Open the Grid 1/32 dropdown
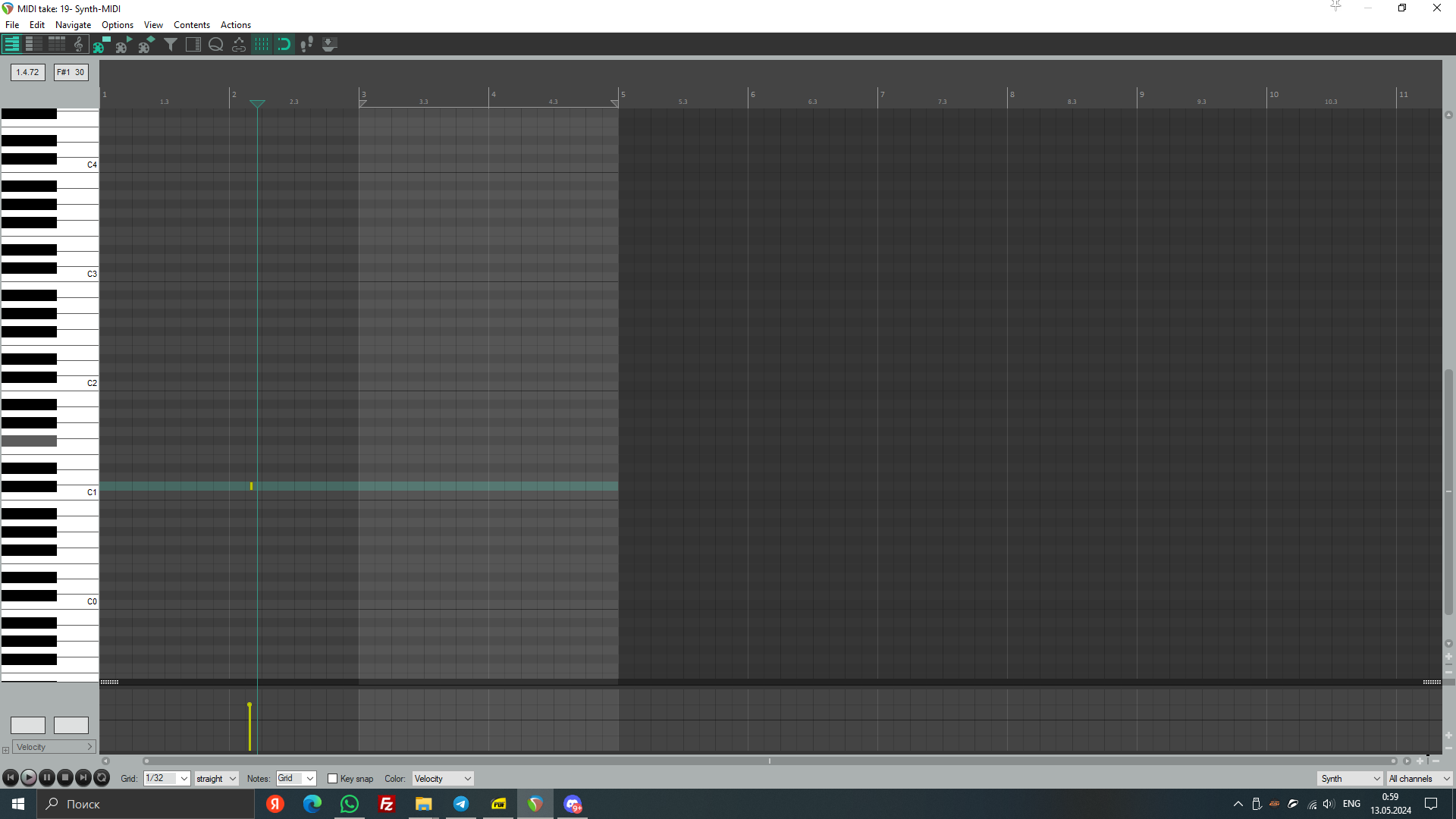 point(166,778)
